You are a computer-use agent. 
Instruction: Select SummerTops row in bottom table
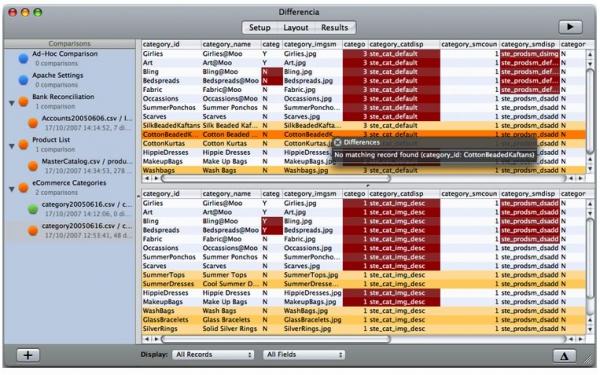pos(363,275)
